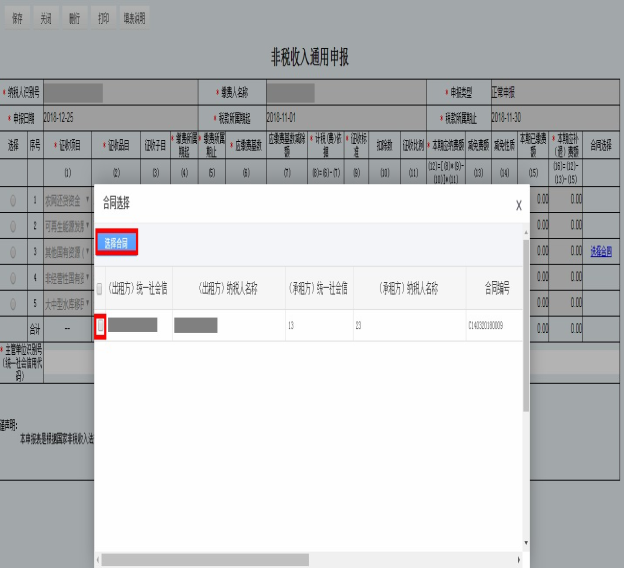The height and width of the screenshot is (568, 624).
Task: Open the 可再生能源发展 dropdown in row 2
Action: [67, 226]
